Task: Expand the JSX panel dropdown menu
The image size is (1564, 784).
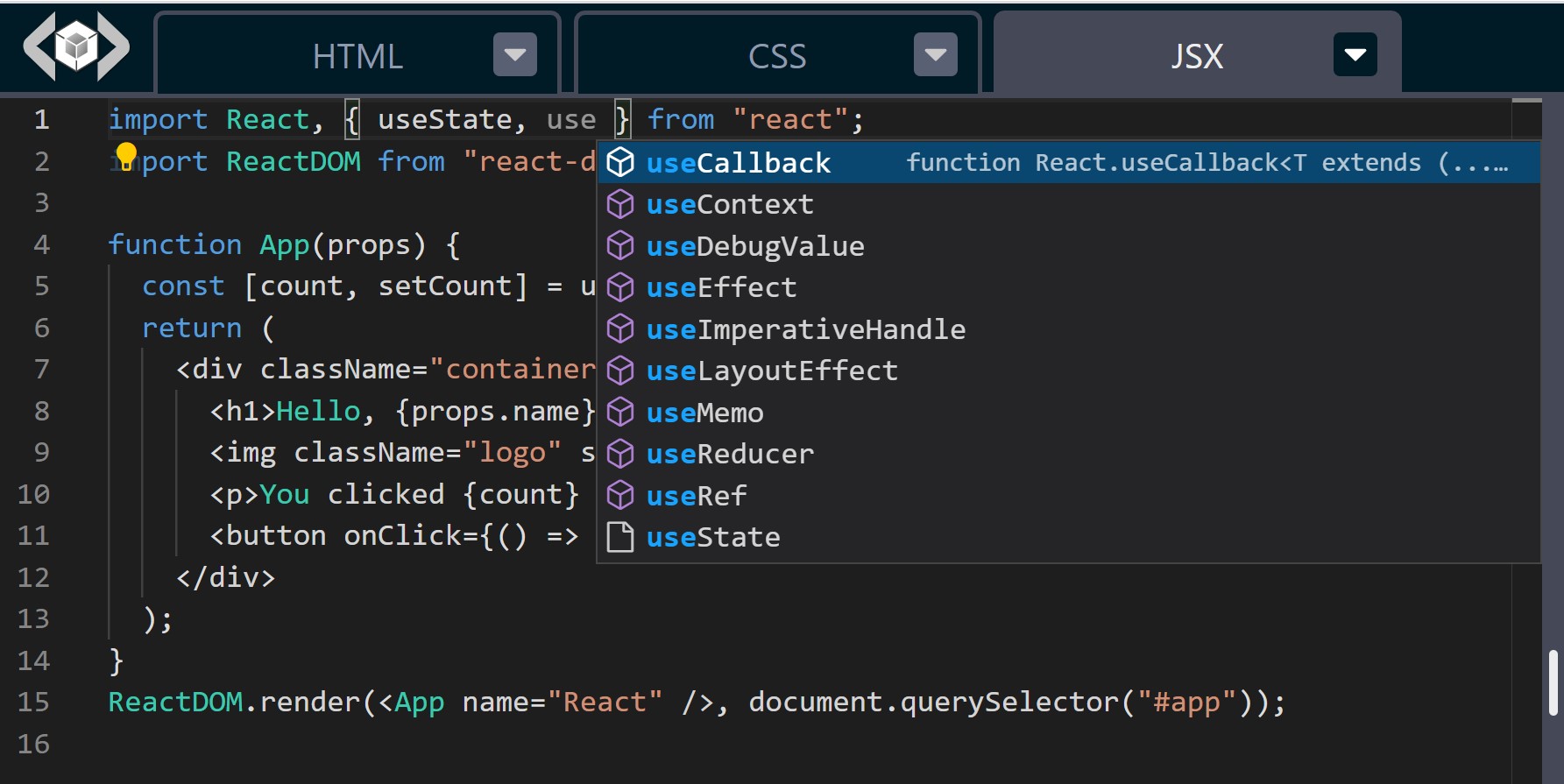Action: (1355, 55)
